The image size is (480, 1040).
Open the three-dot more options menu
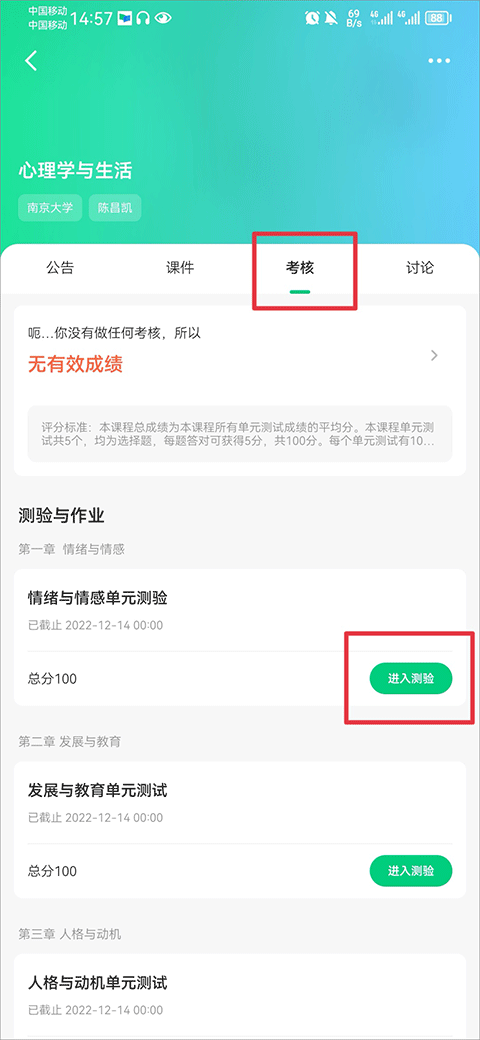pos(439,61)
